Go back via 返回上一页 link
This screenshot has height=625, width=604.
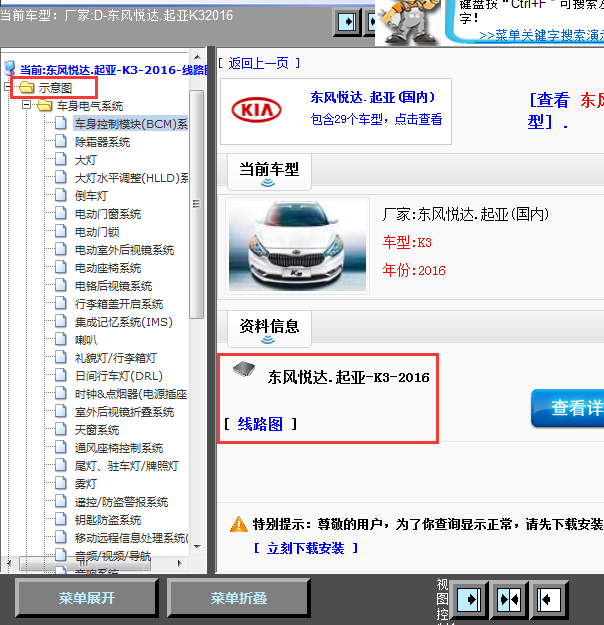point(259,63)
